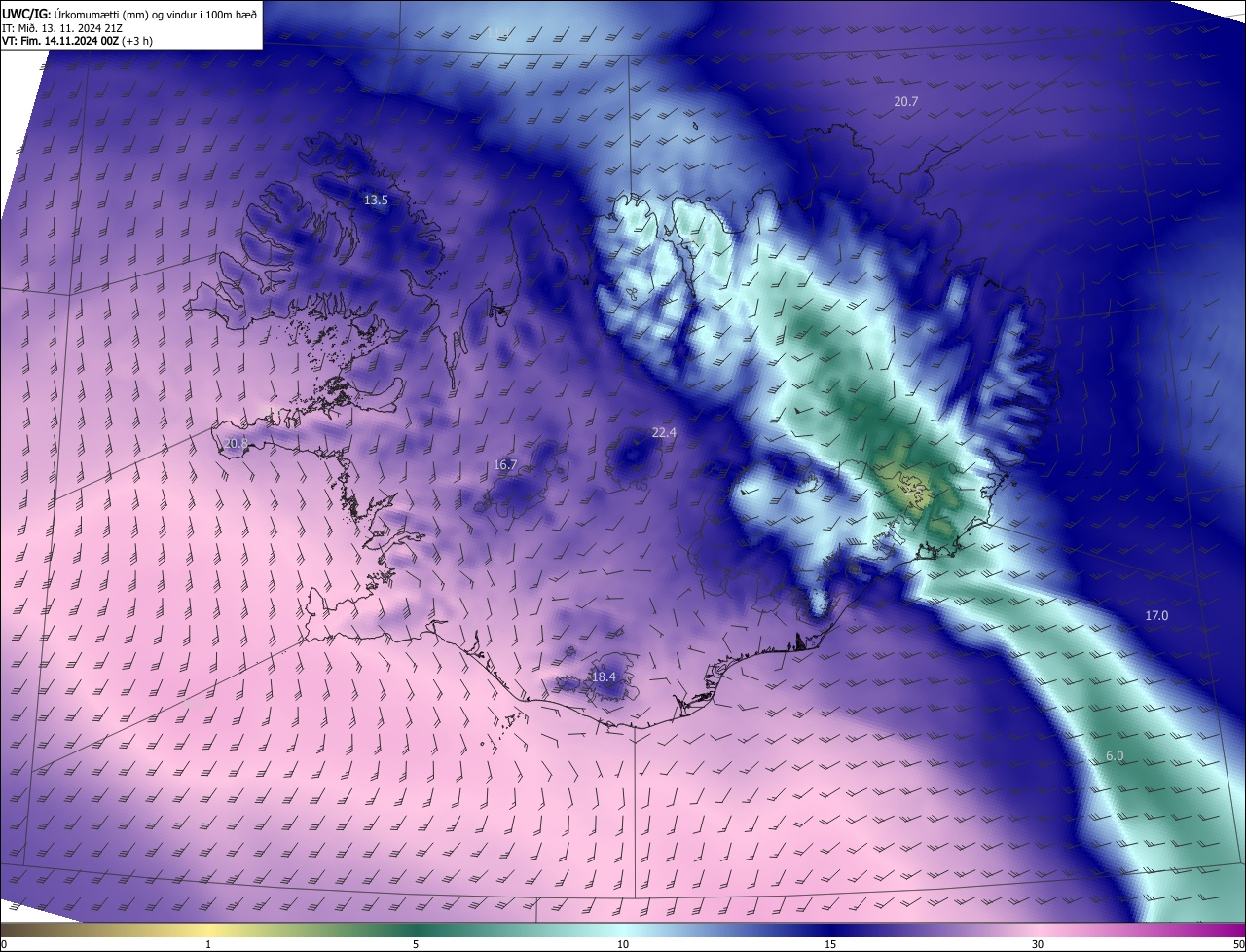
Task: Click the 6.0 value label
Action: [x=1115, y=756]
